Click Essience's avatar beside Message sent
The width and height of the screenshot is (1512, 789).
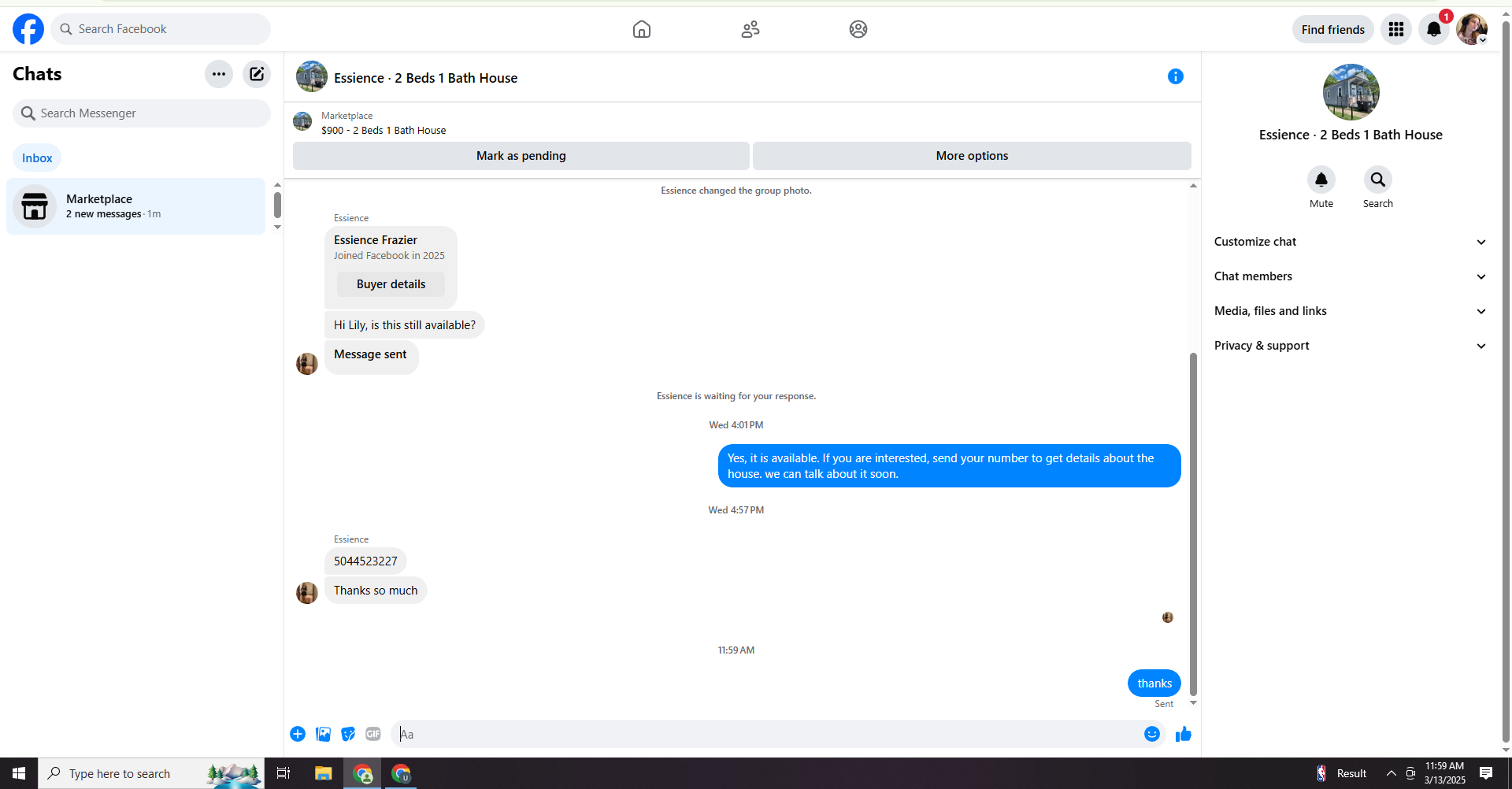coord(307,363)
